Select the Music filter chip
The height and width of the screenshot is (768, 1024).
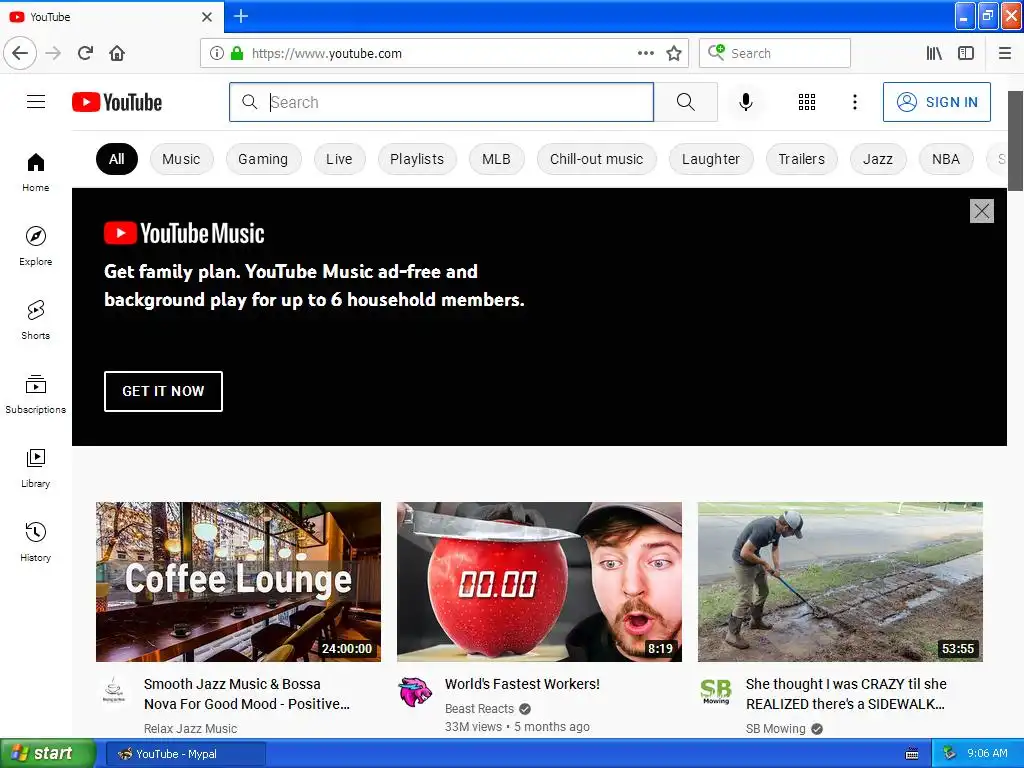click(x=182, y=159)
